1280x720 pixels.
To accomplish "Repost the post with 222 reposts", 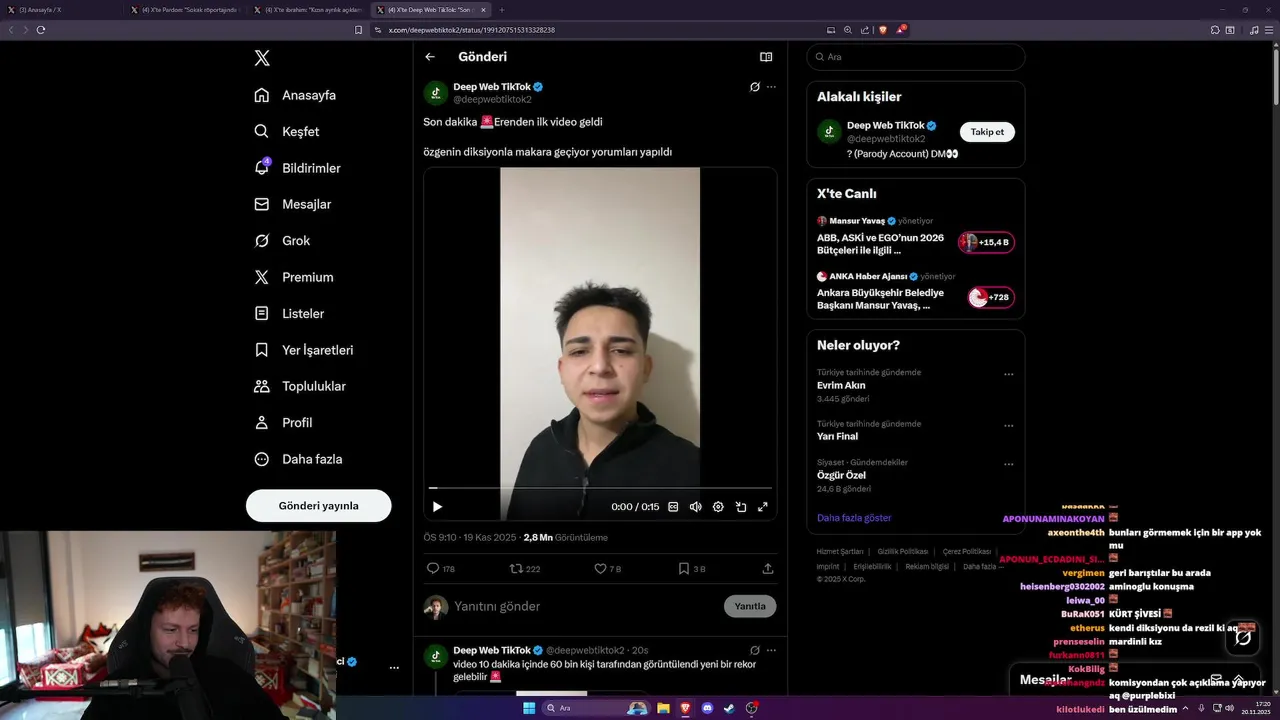I will pos(525,568).
